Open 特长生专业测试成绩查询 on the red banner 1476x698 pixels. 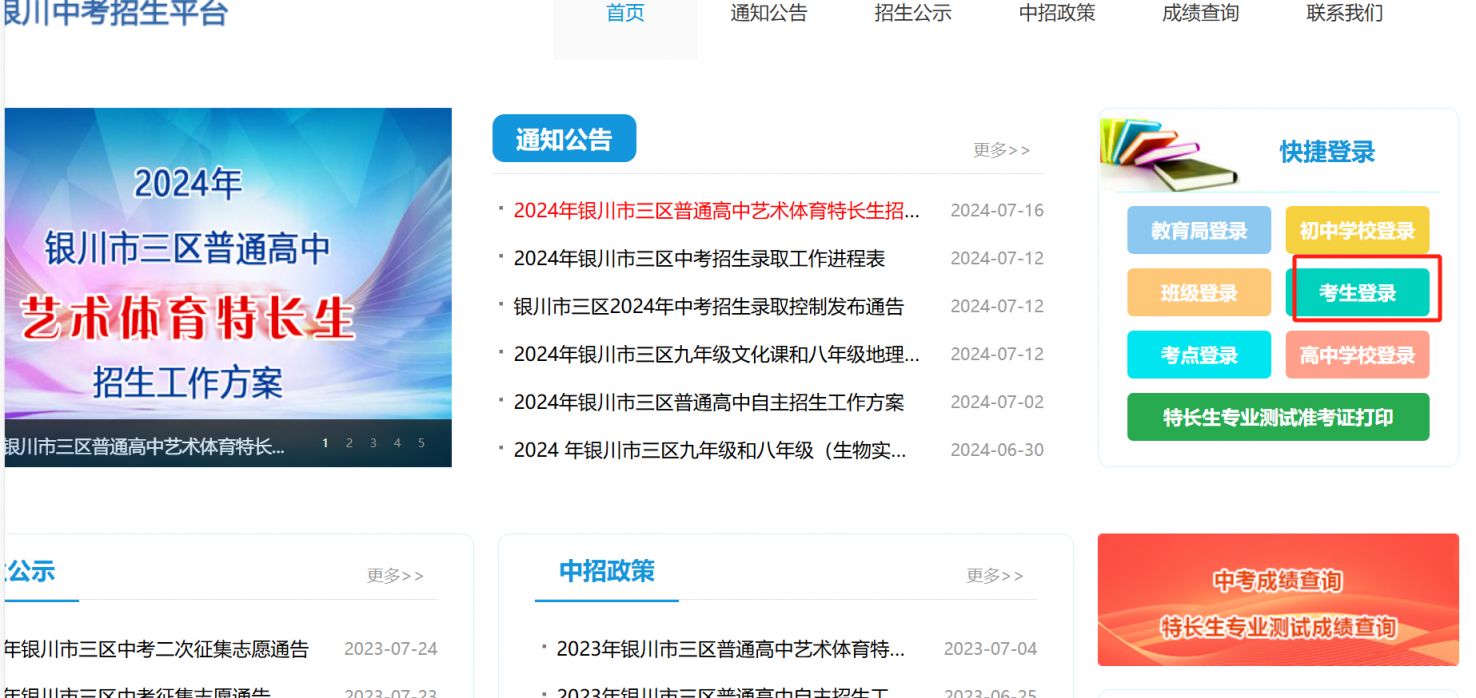point(1277,628)
